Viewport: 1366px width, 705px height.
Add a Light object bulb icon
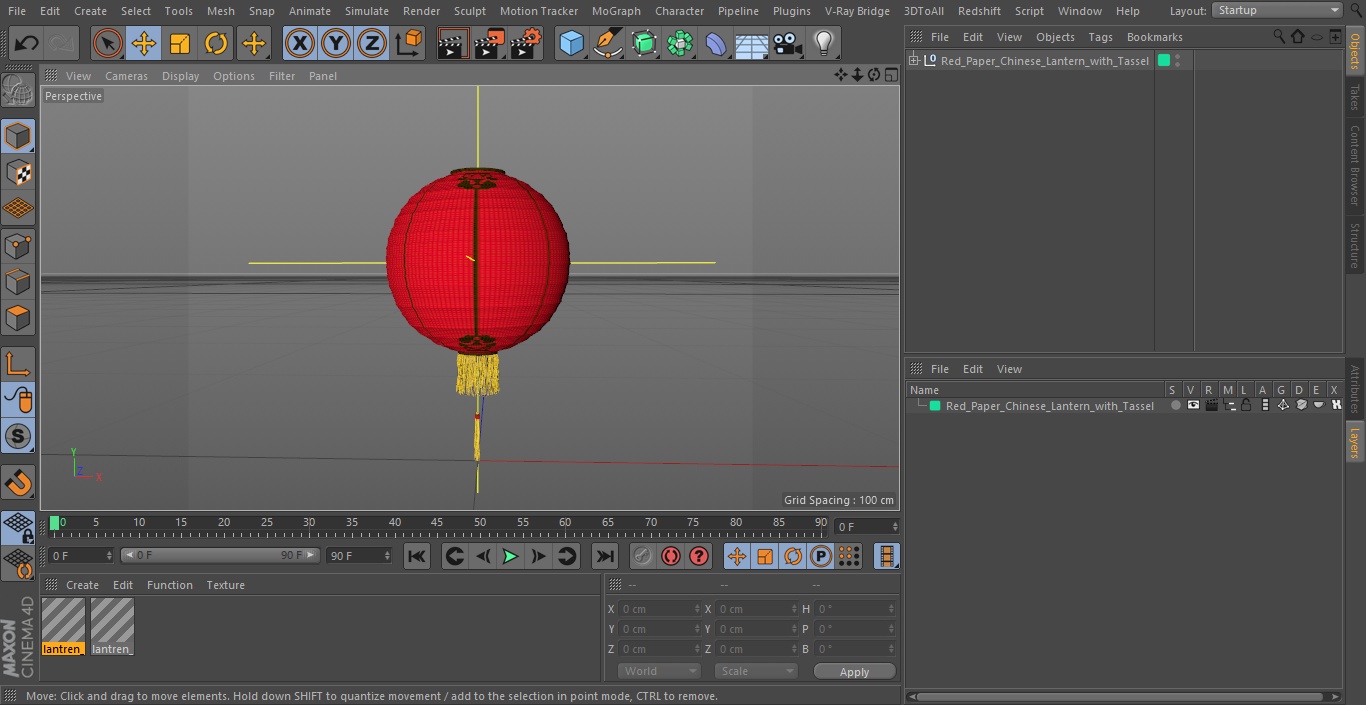(x=823, y=44)
